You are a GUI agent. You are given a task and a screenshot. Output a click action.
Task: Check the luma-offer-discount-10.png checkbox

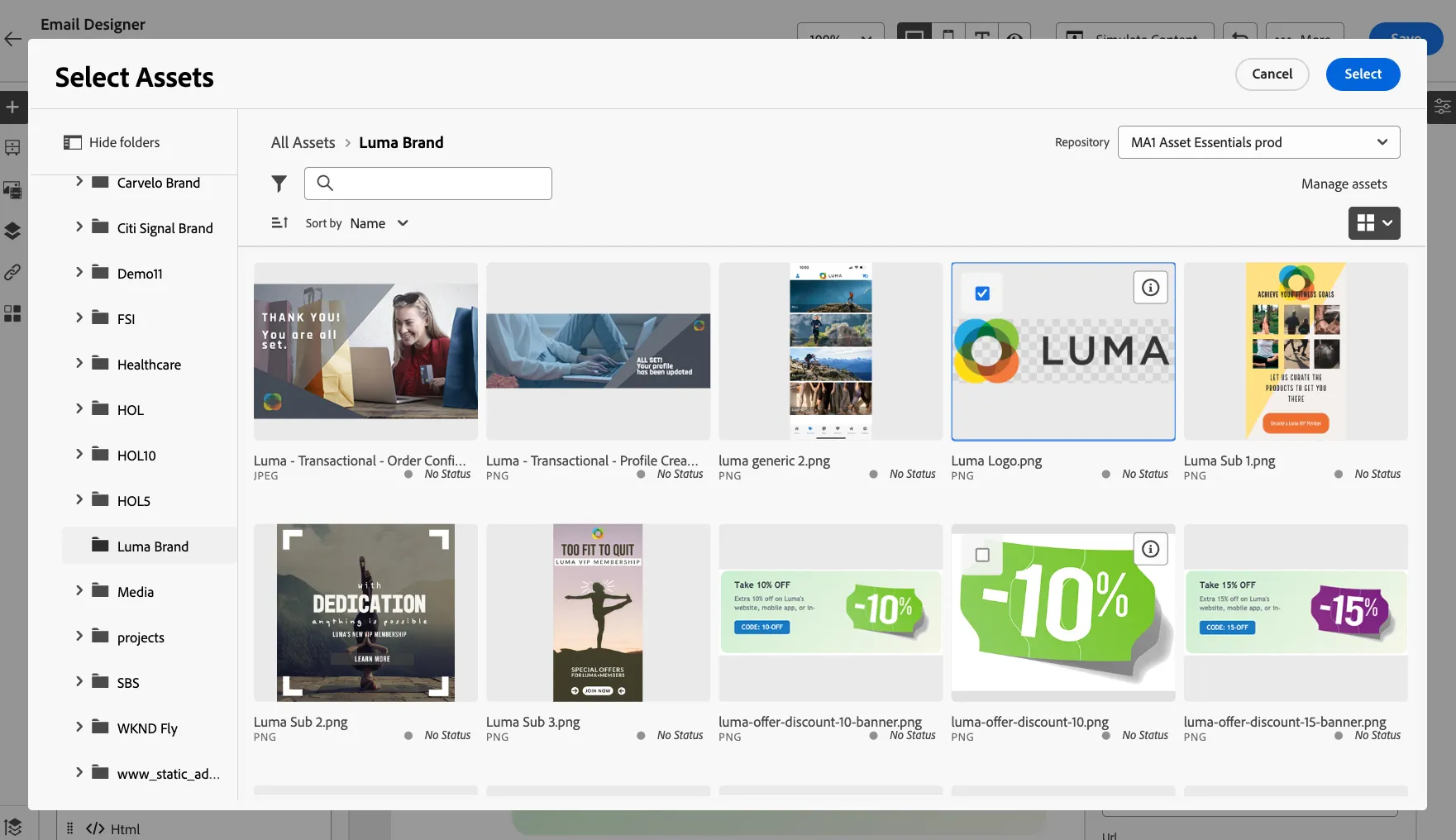tap(982, 555)
